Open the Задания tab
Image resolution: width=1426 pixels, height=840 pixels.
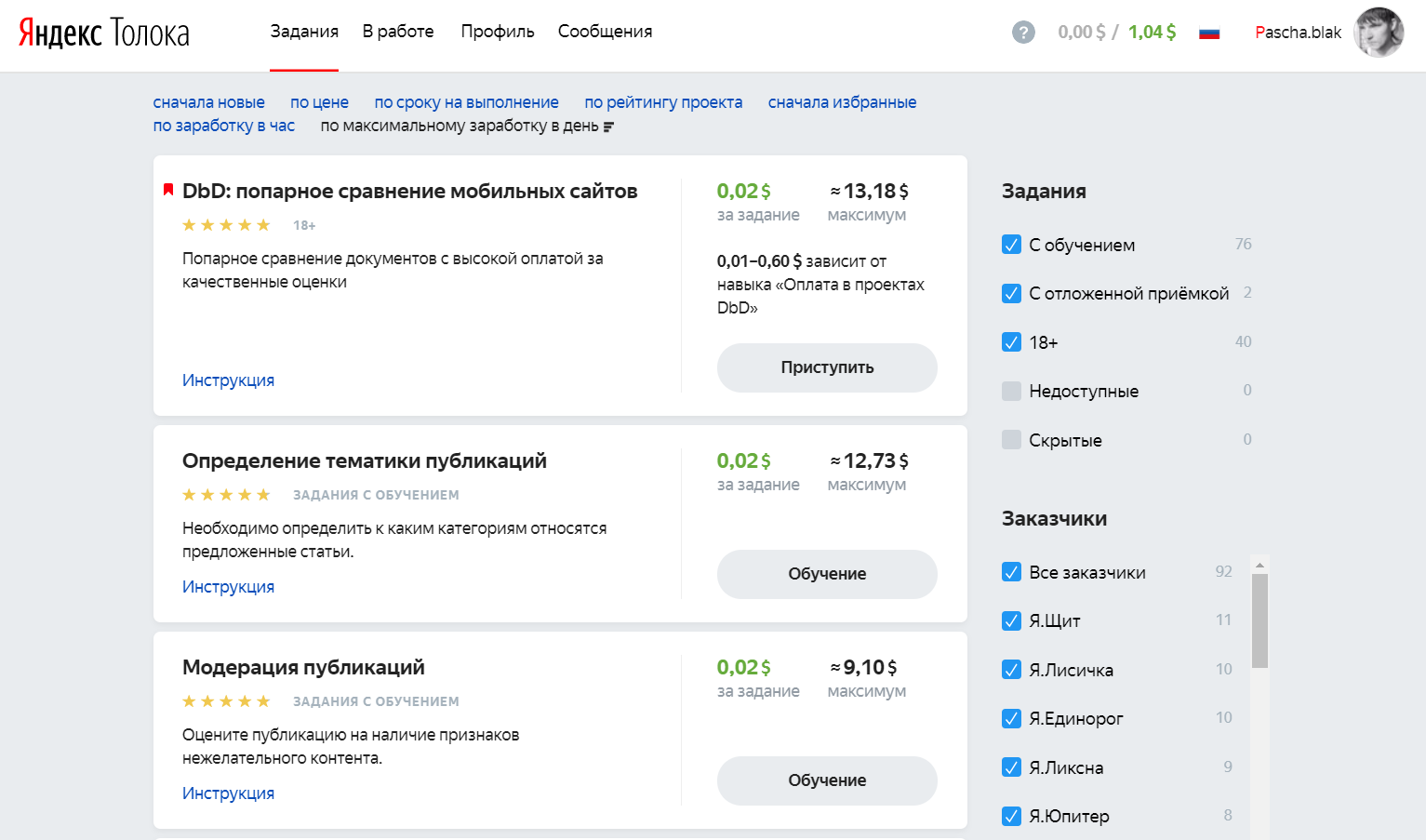(304, 32)
